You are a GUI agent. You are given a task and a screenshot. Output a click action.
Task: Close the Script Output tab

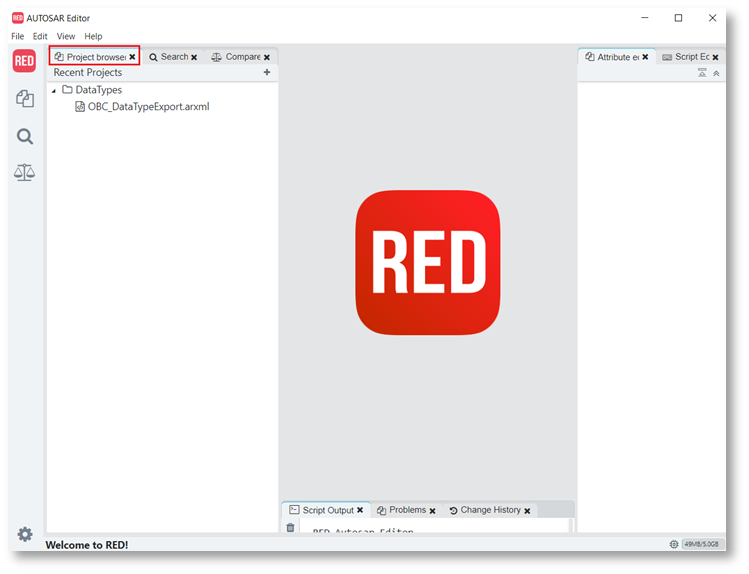[x=360, y=510]
